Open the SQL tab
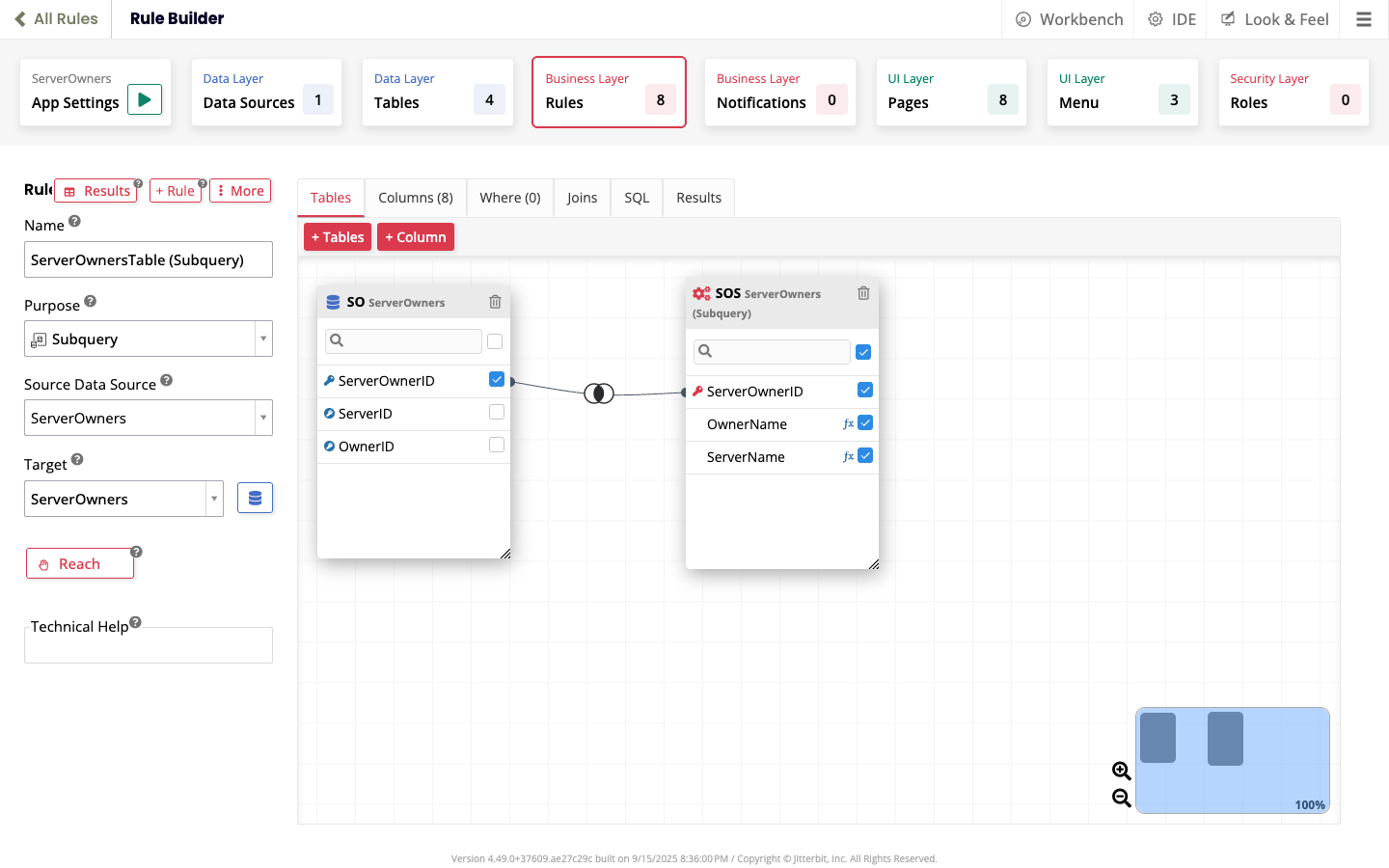Image resolution: width=1389 pixels, height=868 pixels. click(x=637, y=198)
